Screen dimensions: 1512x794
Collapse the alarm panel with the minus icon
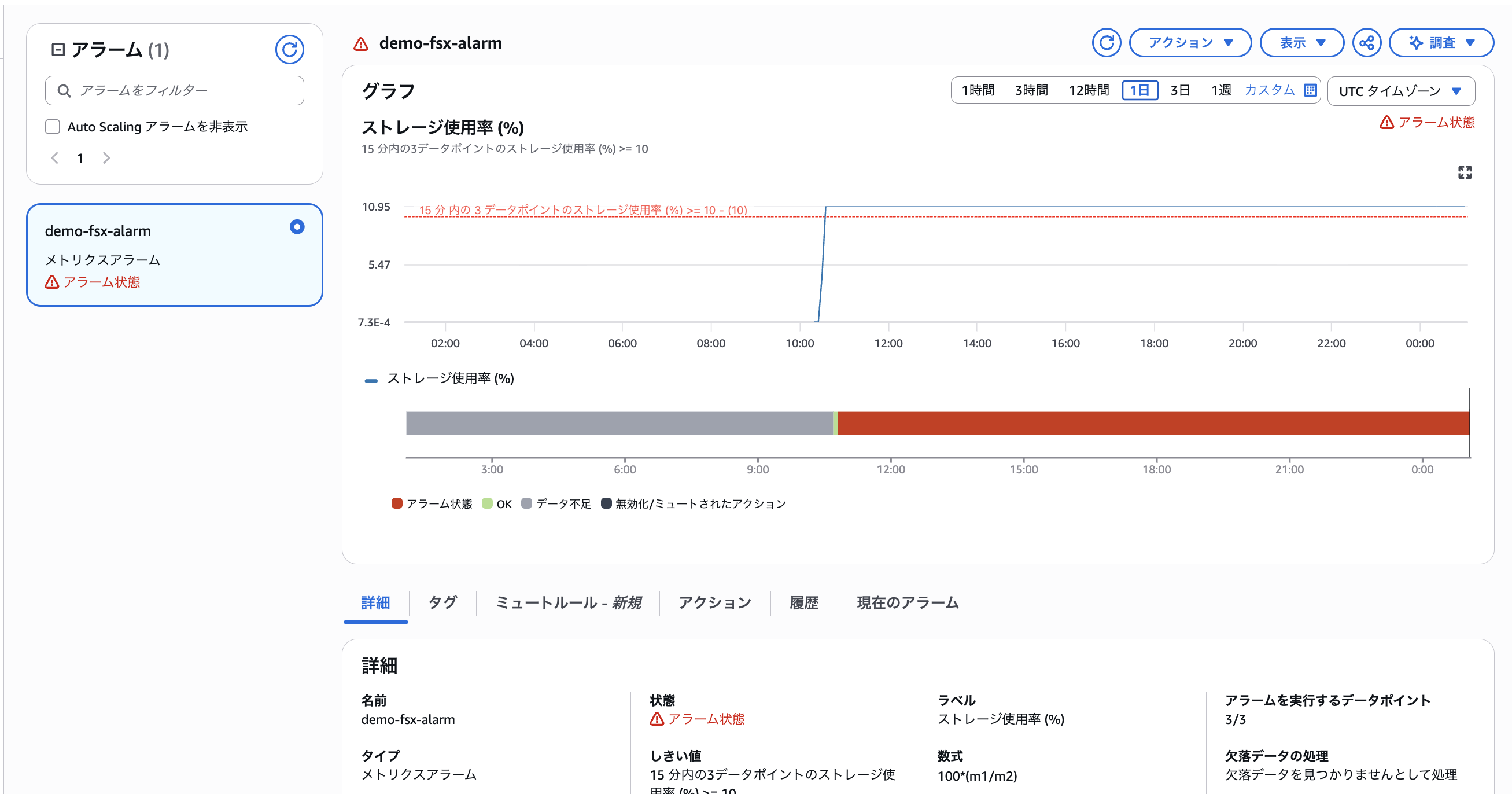pos(58,49)
